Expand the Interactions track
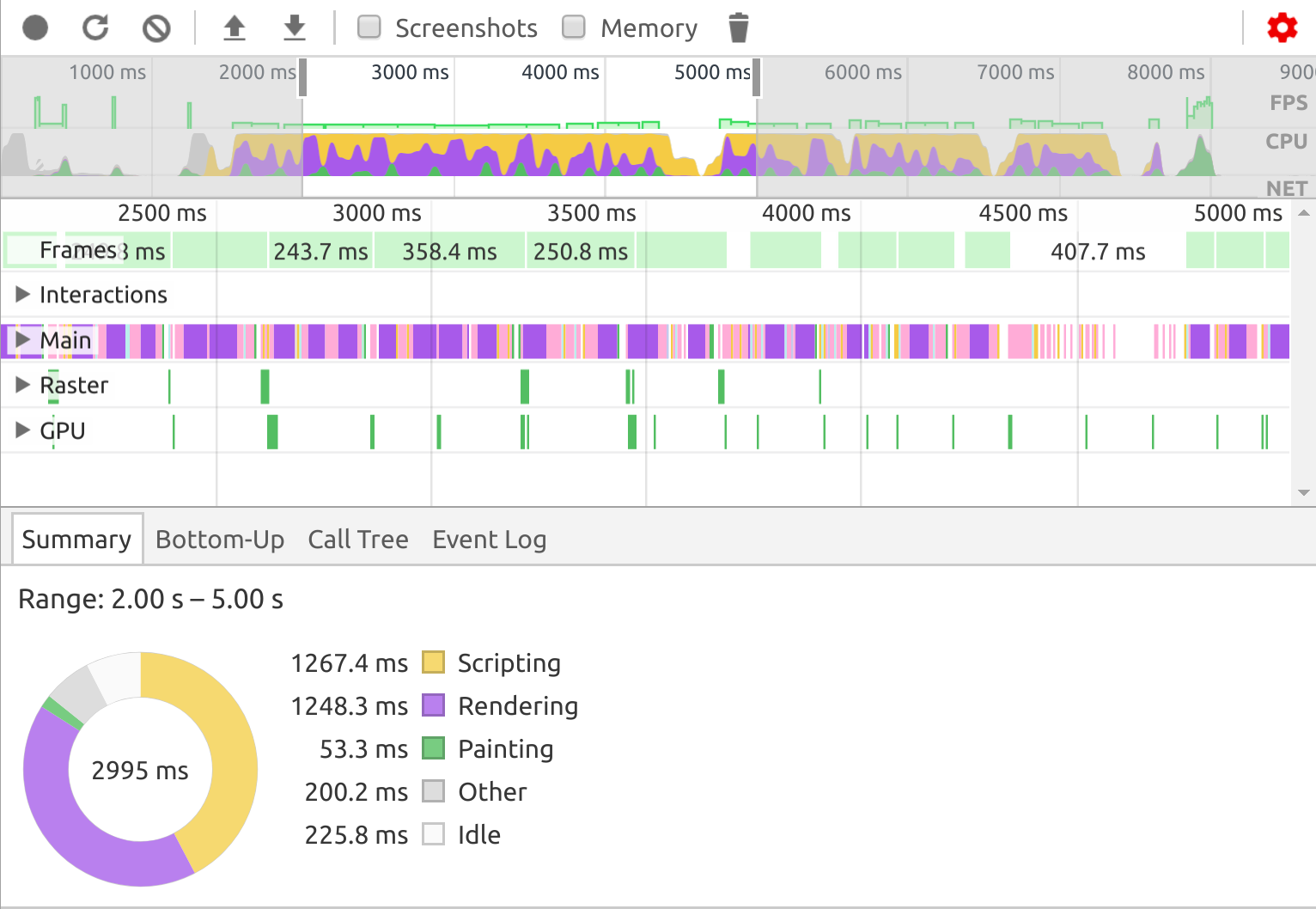The height and width of the screenshot is (909, 1316). tap(23, 295)
